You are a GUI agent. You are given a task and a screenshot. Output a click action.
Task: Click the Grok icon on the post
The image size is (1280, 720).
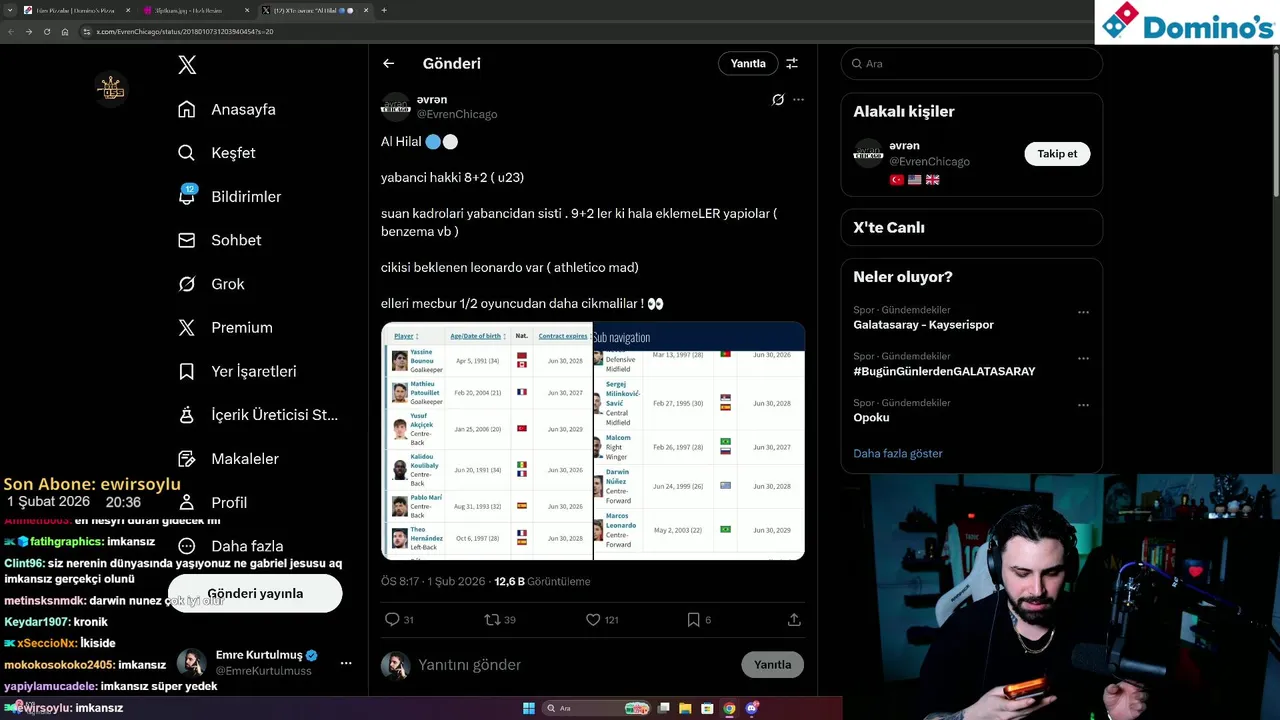(778, 100)
